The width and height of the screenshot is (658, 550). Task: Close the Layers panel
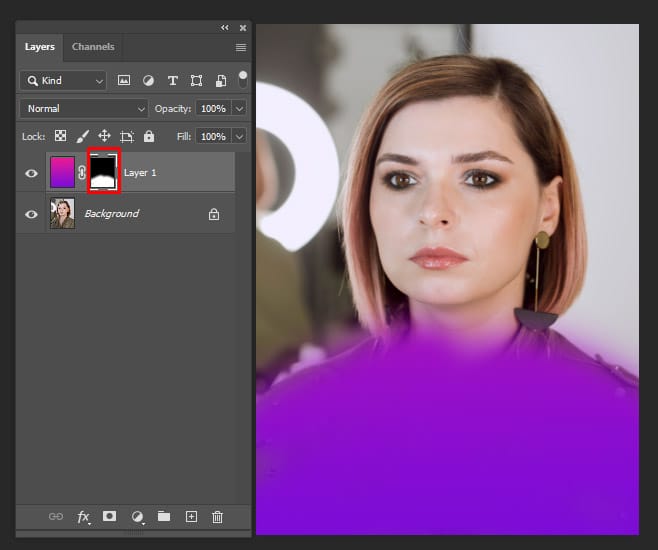(243, 28)
